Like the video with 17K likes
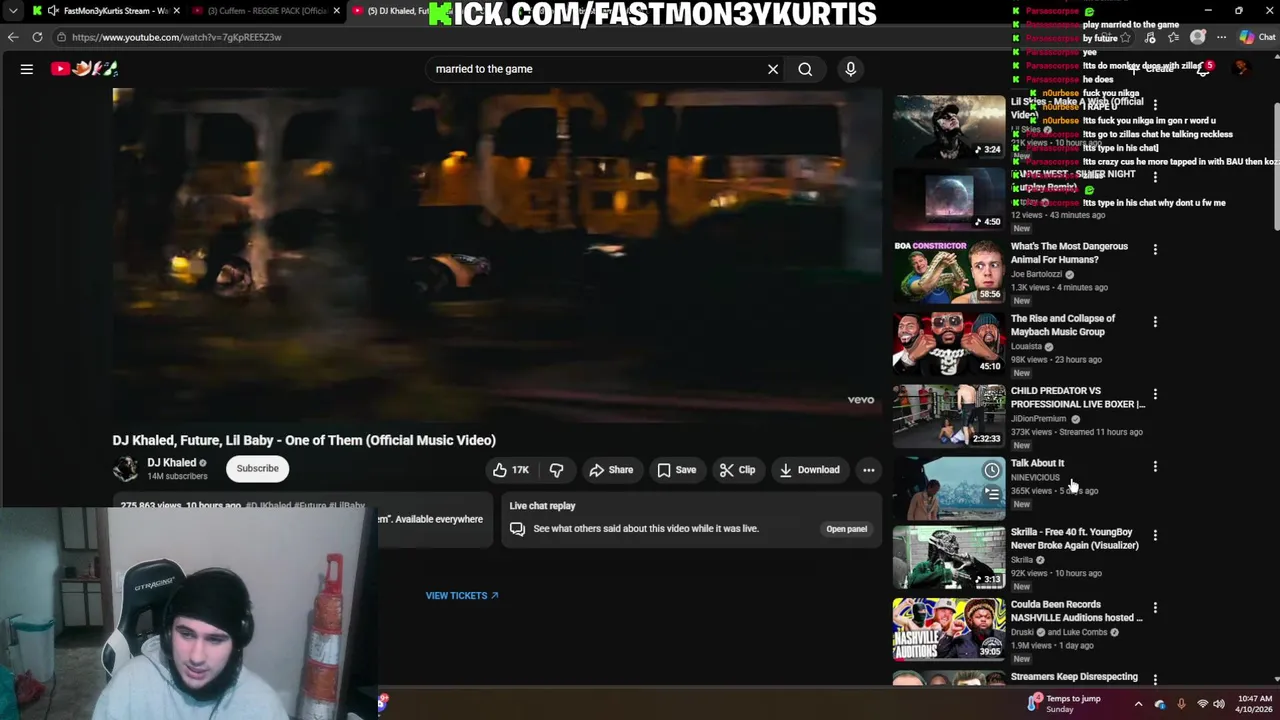This screenshot has width=1280, height=720. (511, 470)
